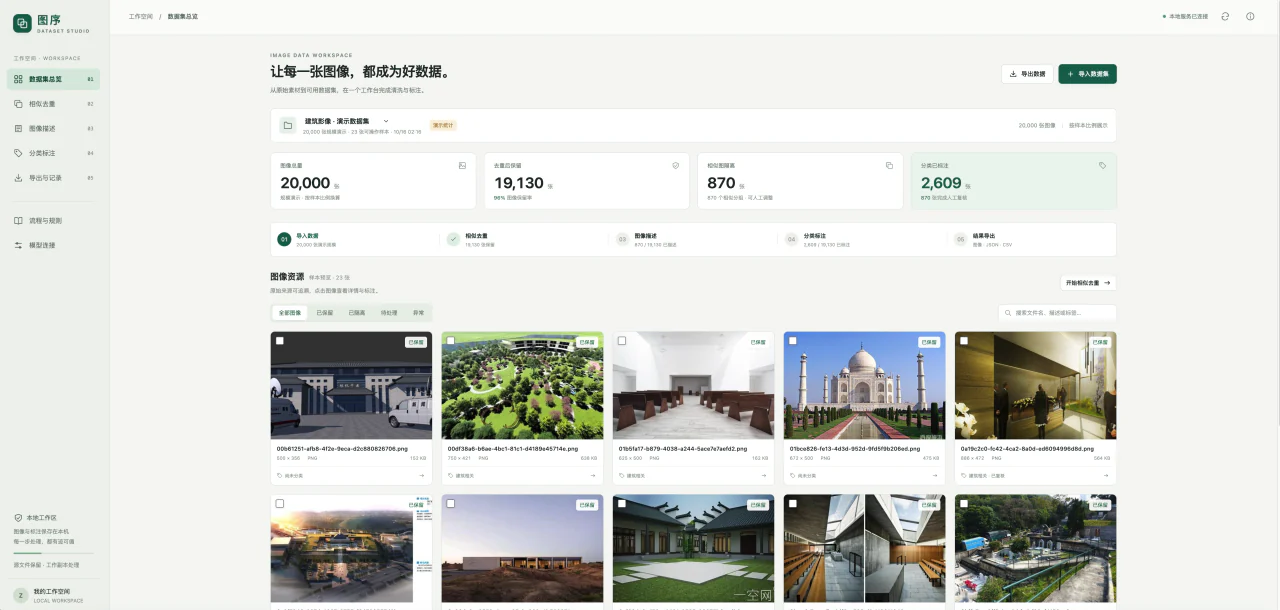The image size is (1280, 610).
Task: Open 相似去重 in the sidebar
Action: click(54, 103)
